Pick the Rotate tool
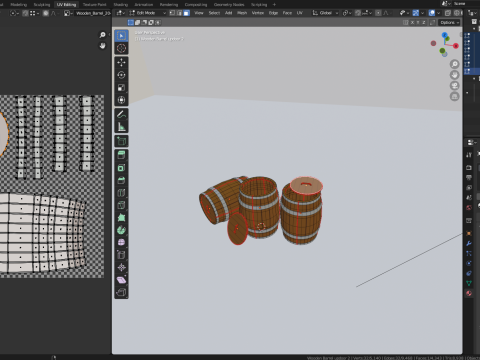480x360 pixels. tap(121, 75)
